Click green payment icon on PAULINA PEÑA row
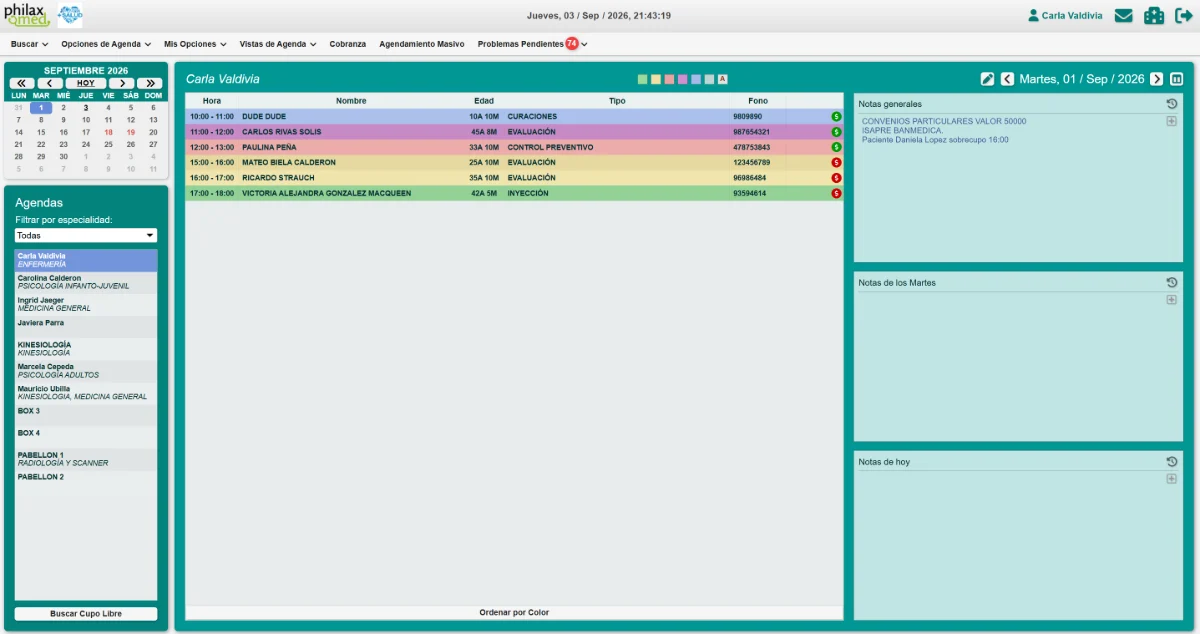This screenshot has height=634, width=1200. click(x=836, y=148)
